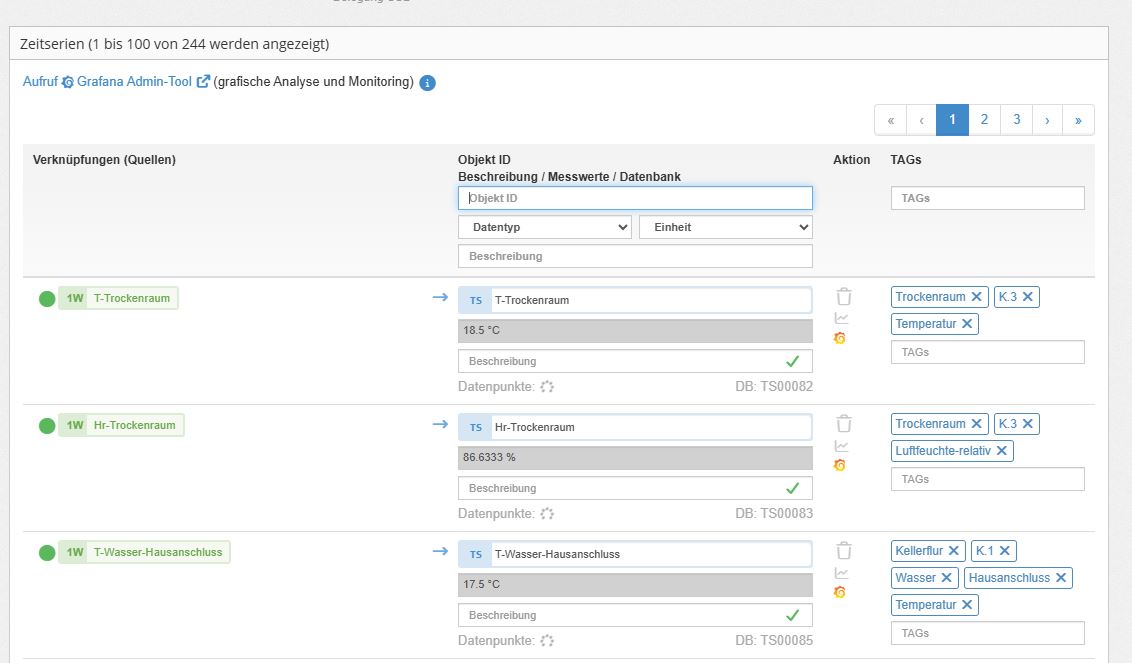This screenshot has height=663, width=1132.
Task: Add tag in Hr-Trockenraum TAGs field
Action: pos(988,479)
